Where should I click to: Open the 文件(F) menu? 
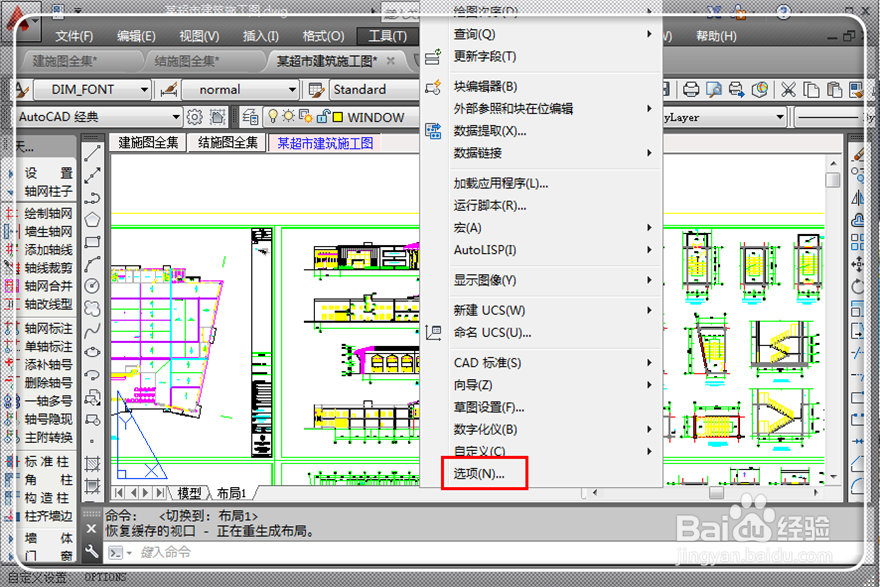pos(74,36)
